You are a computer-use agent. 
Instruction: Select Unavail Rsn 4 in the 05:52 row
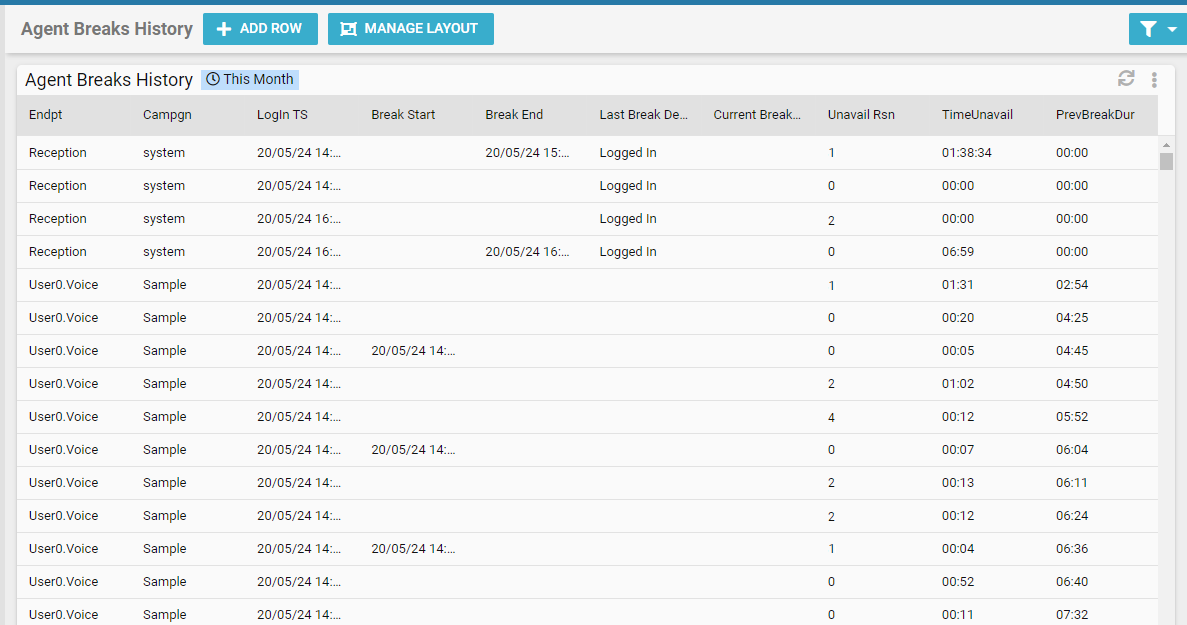(x=831, y=418)
